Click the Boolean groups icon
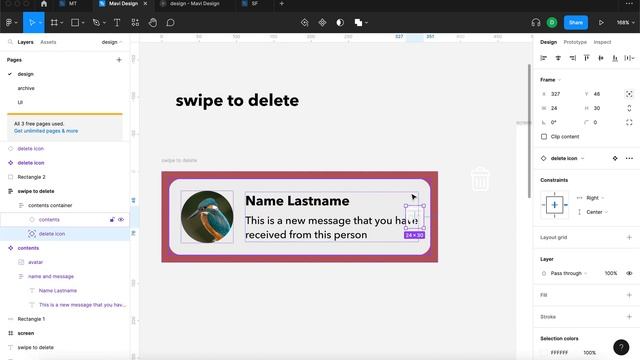This screenshot has height=360, width=640. pos(358,22)
